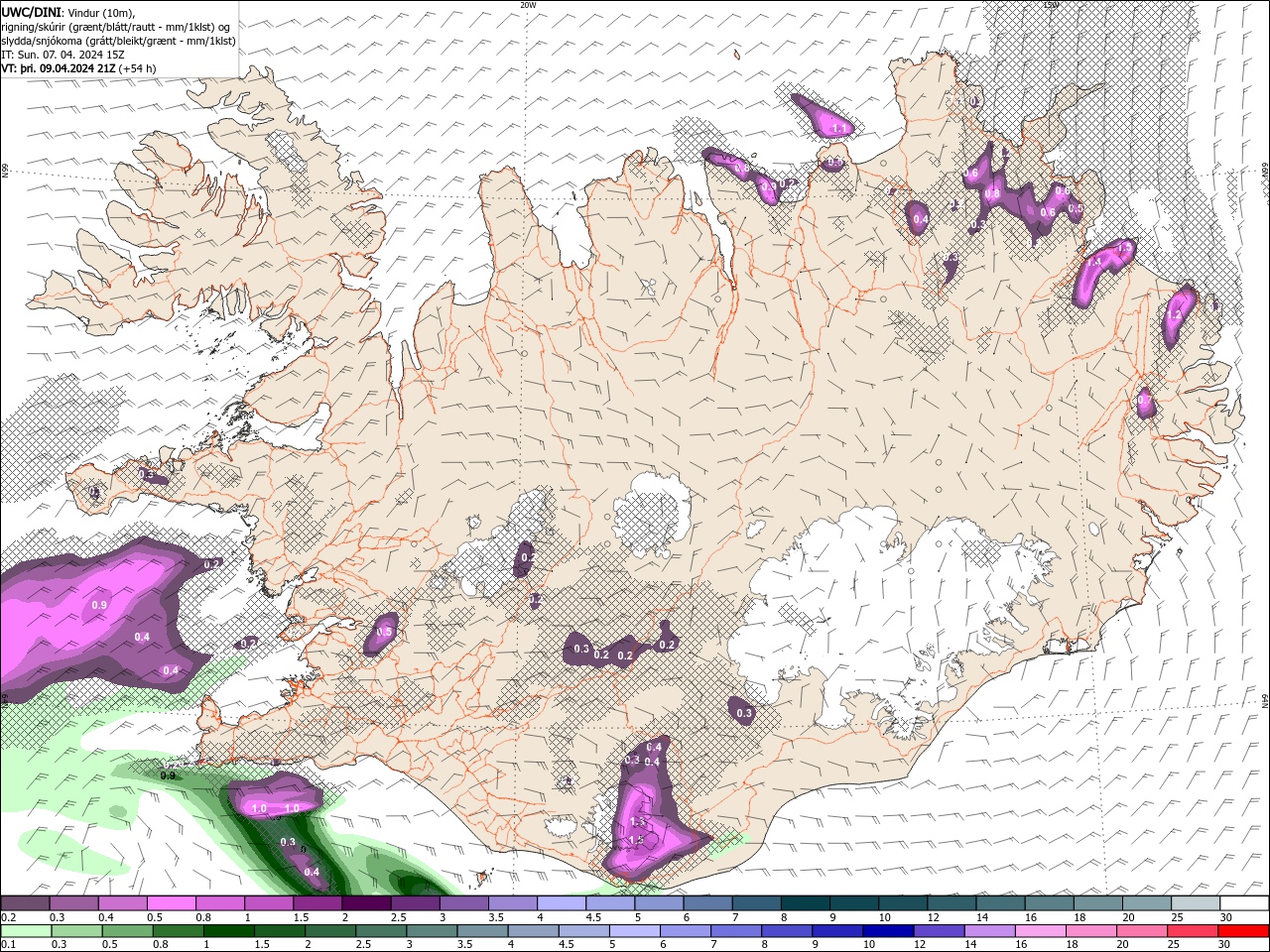Click the '15W' longitude label at top
This screenshot has height=952, width=1270.
point(1051,5)
